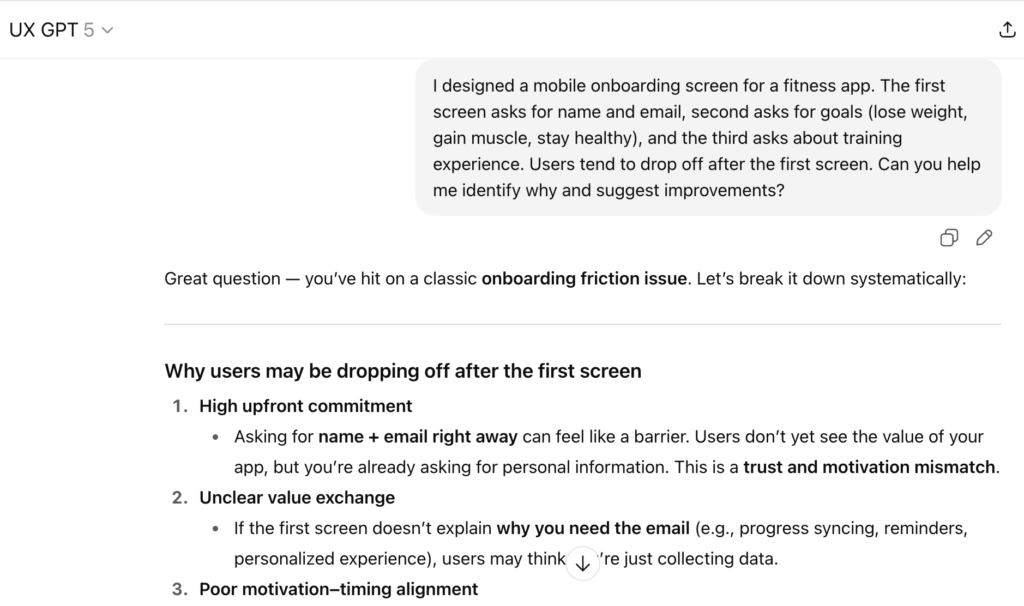Select 'Poor motivation–timing alignment' list item

pyautogui.click(x=338, y=589)
